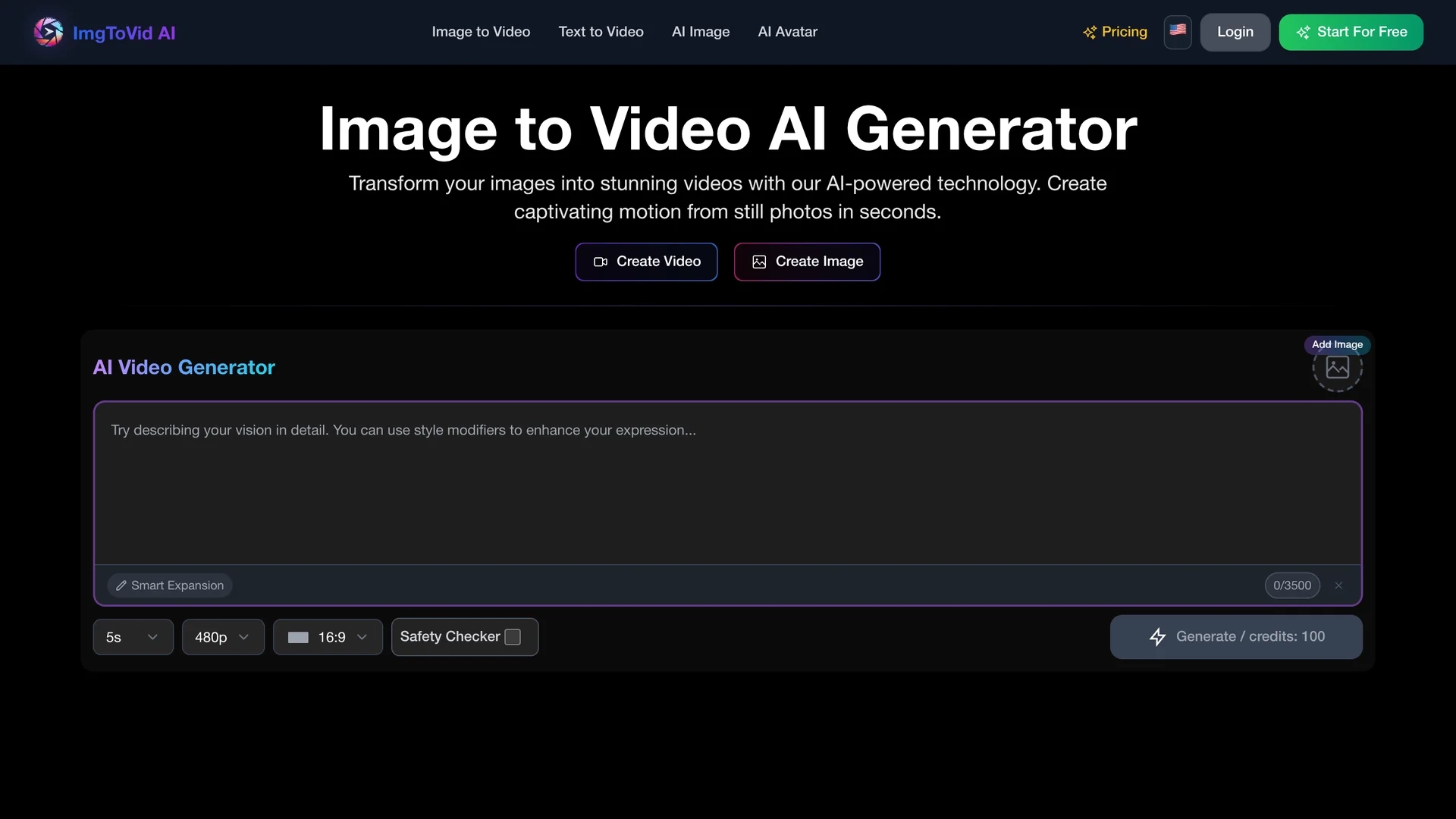
Task: Open AI Avatar menu item
Action: point(787,32)
